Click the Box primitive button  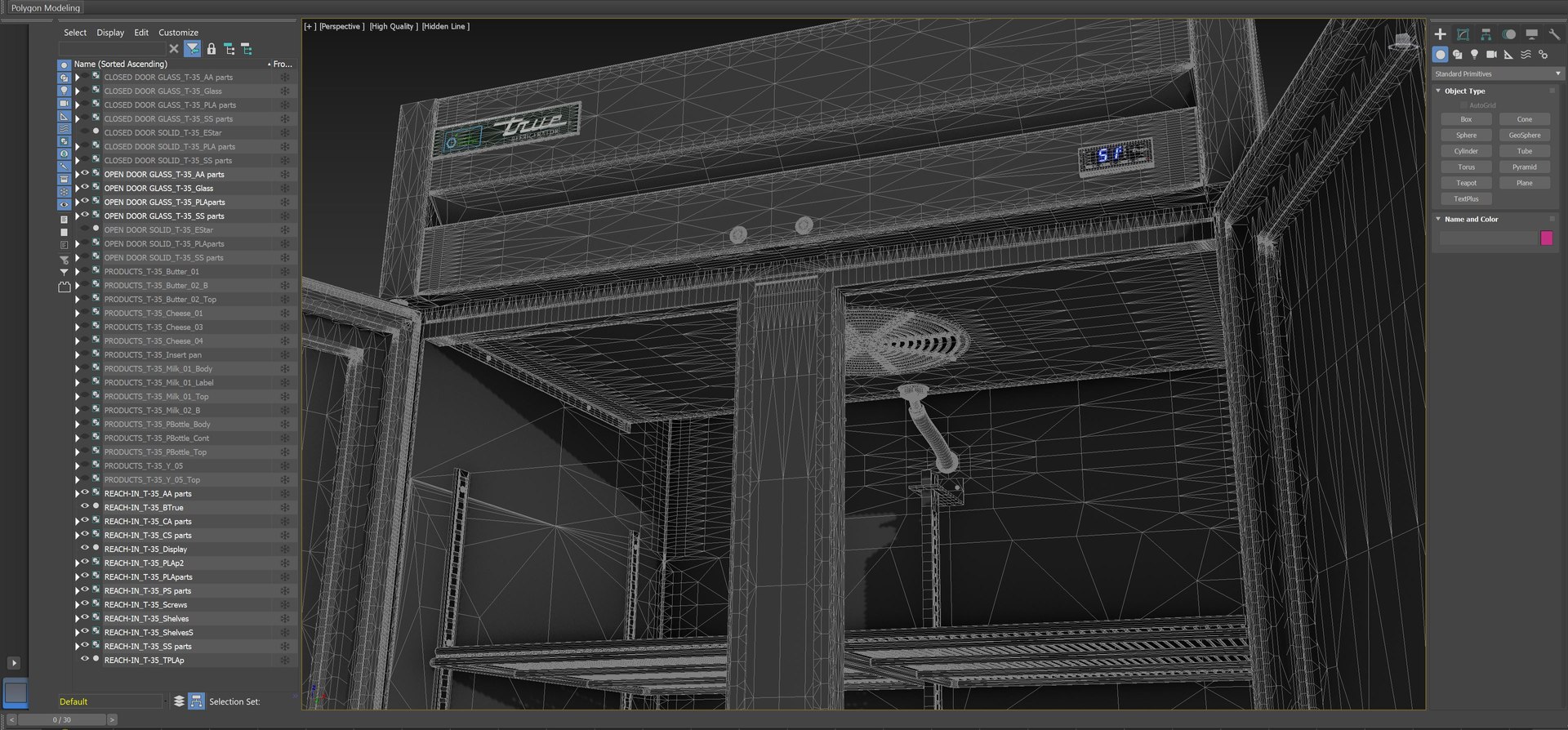[x=1466, y=119]
